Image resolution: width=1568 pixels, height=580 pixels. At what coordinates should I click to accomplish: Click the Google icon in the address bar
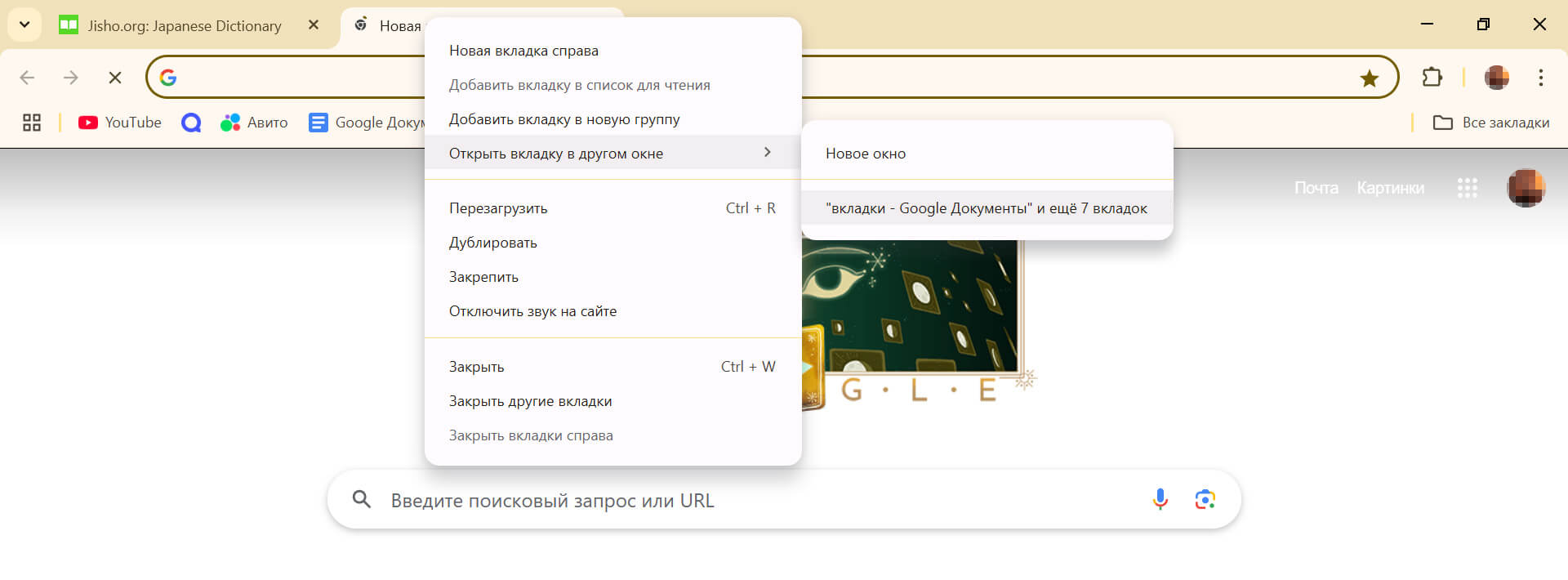coord(168,78)
